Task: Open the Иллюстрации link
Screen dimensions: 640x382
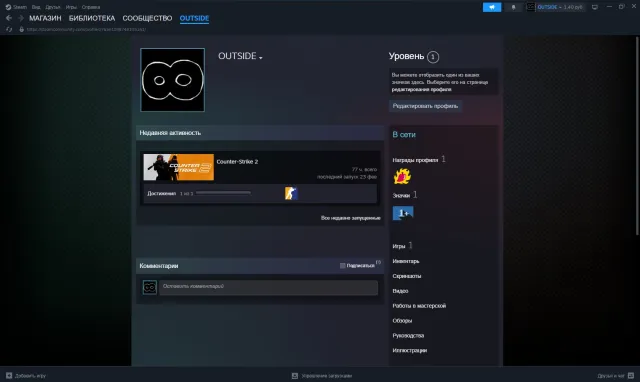Action: click(410, 350)
